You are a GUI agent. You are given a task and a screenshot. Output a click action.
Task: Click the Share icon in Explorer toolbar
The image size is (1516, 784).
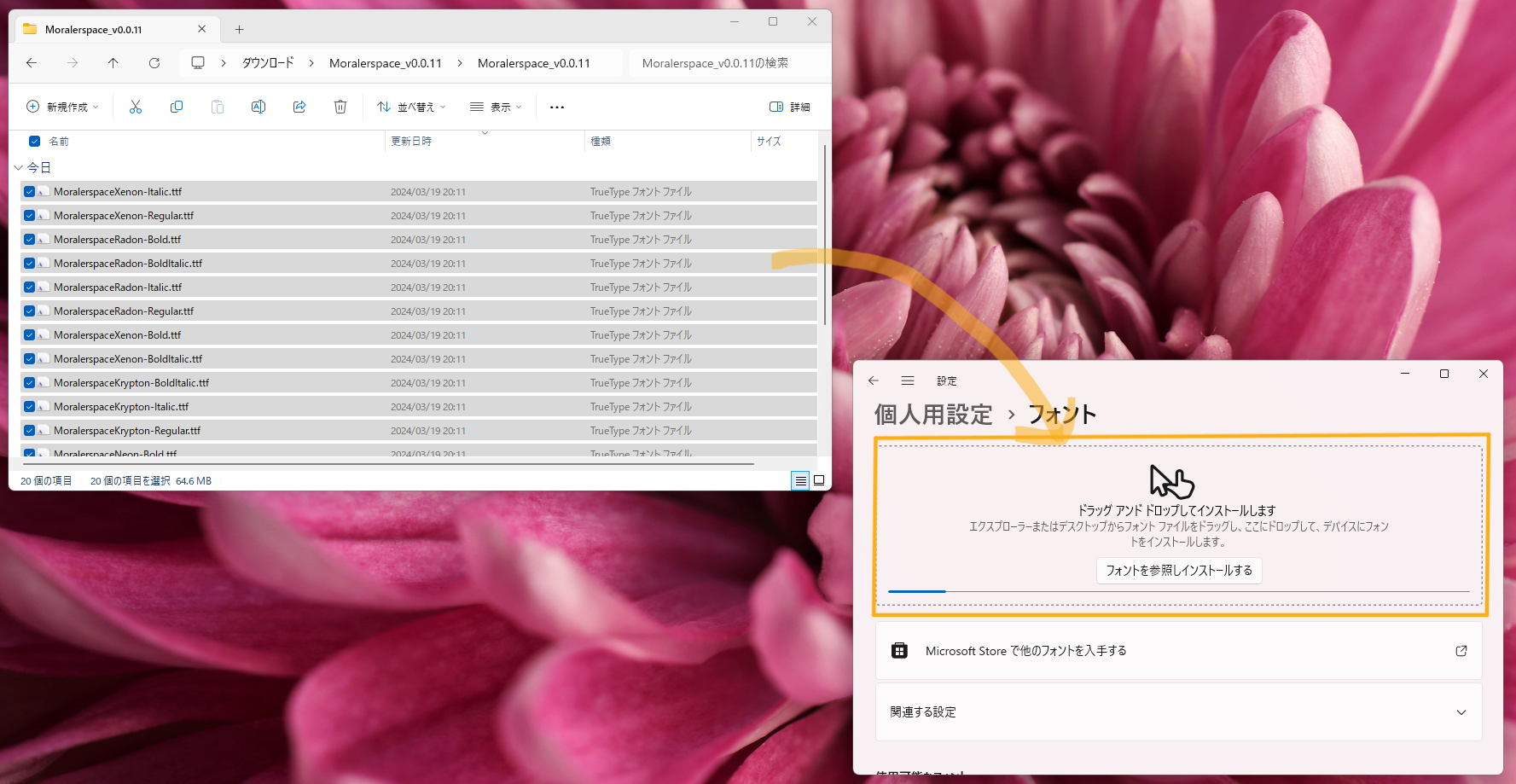coord(299,107)
